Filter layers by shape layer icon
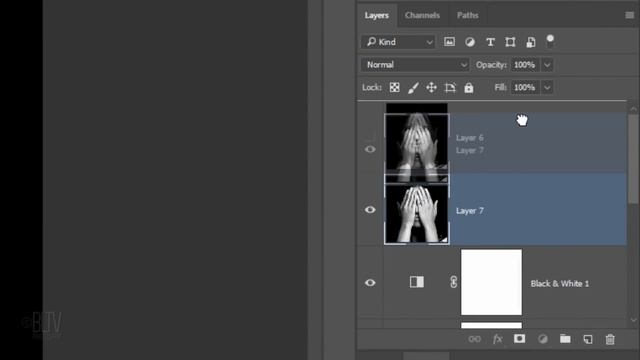This screenshot has width=640, height=360. 510,42
